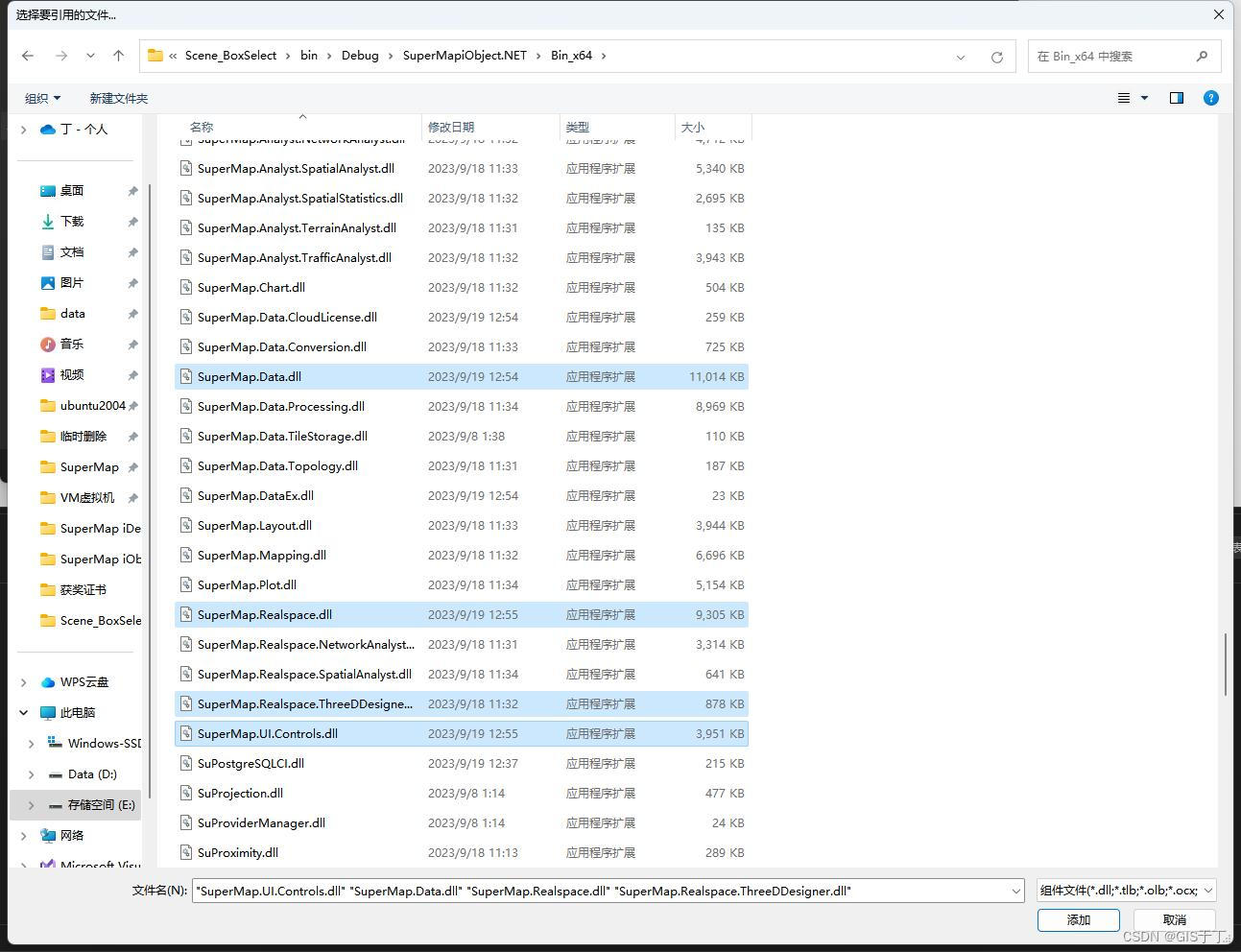Expand the 丁 - 个人 OneDrive node
The width and height of the screenshot is (1241, 952).
(23, 129)
